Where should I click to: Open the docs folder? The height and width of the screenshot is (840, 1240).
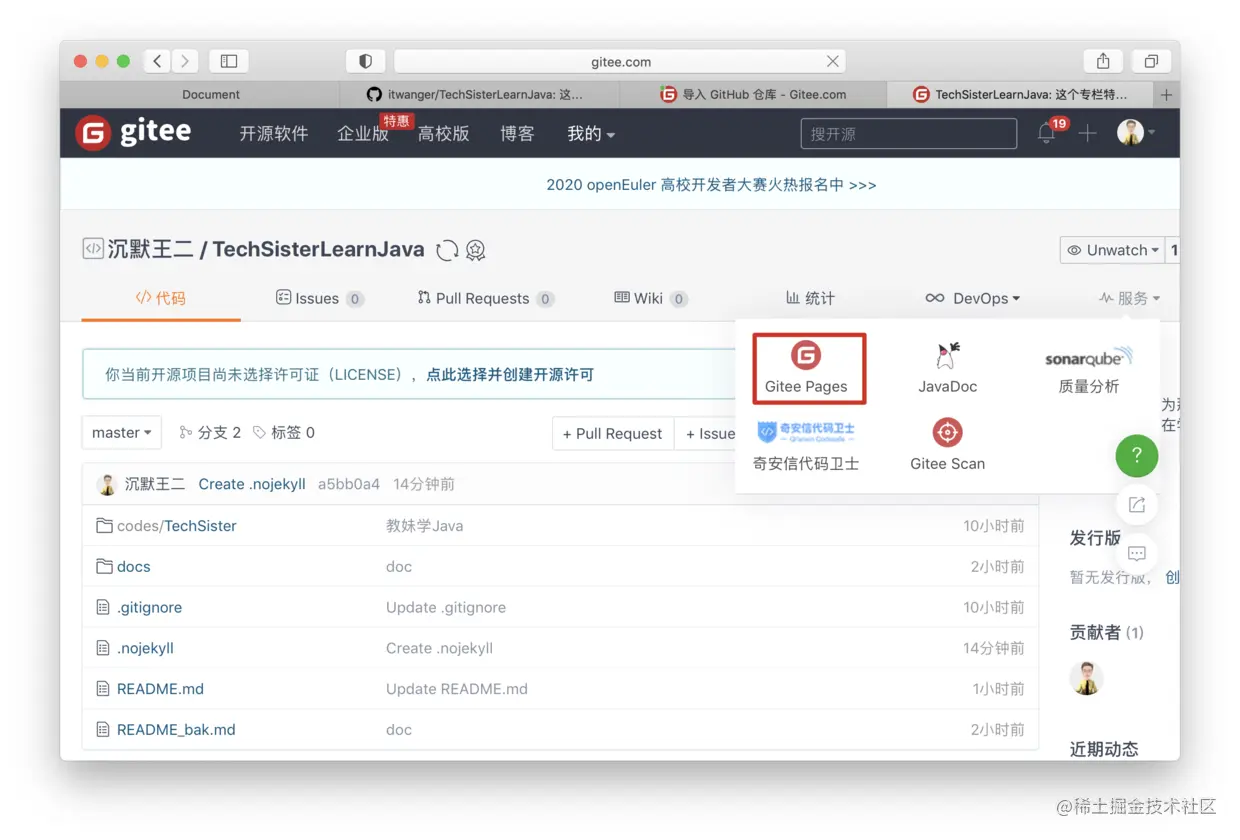click(x=134, y=567)
